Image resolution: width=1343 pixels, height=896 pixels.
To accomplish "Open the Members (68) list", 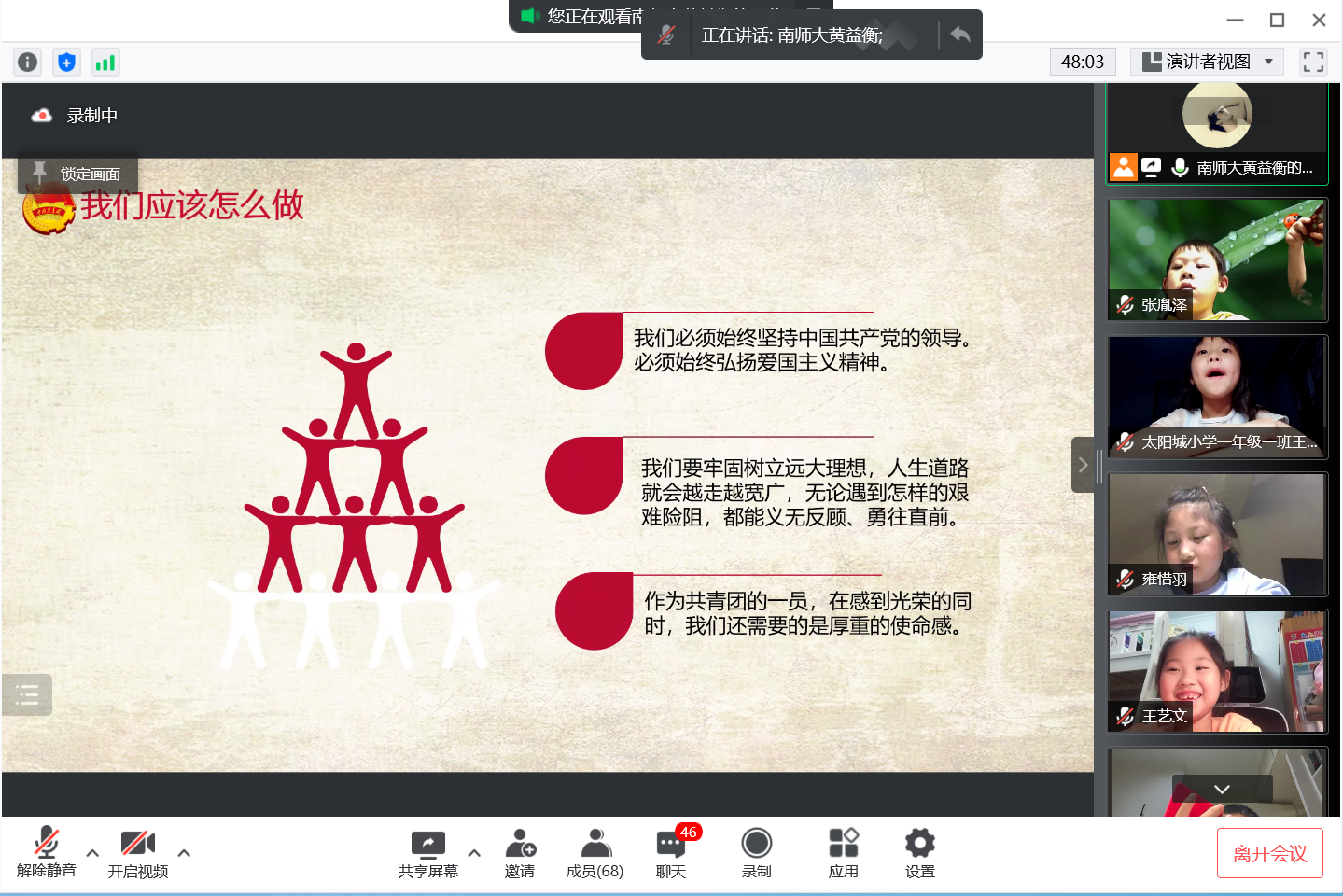I will tap(595, 853).
